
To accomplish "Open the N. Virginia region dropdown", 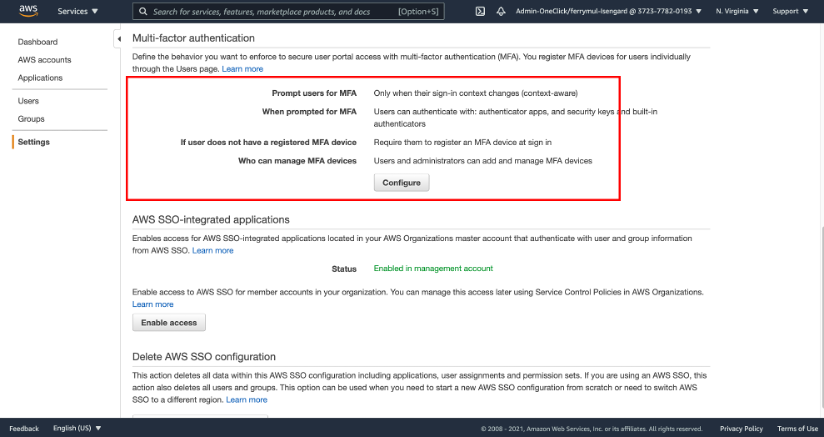I will 737,11.
